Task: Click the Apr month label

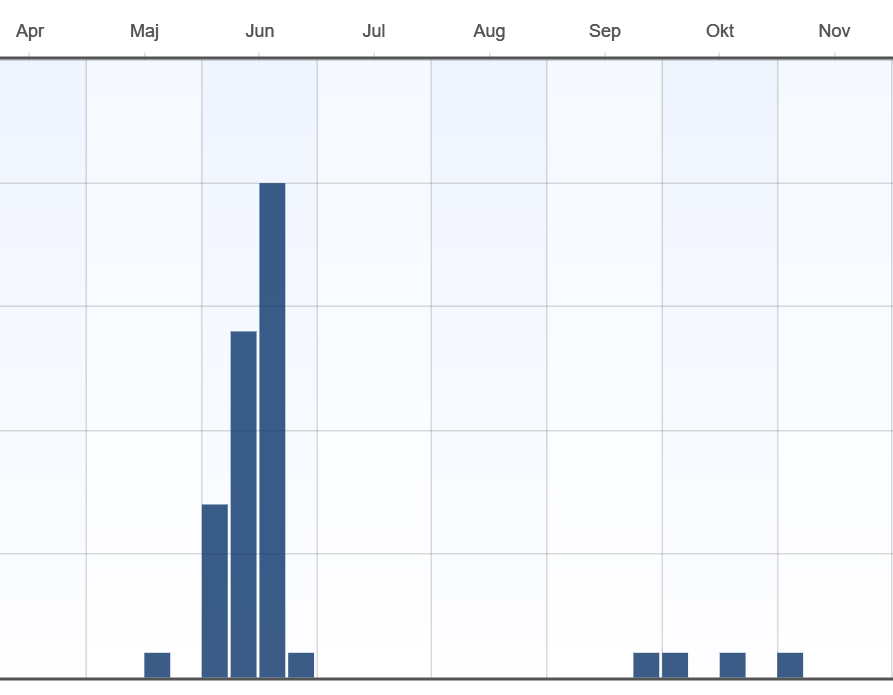Action: point(30,31)
